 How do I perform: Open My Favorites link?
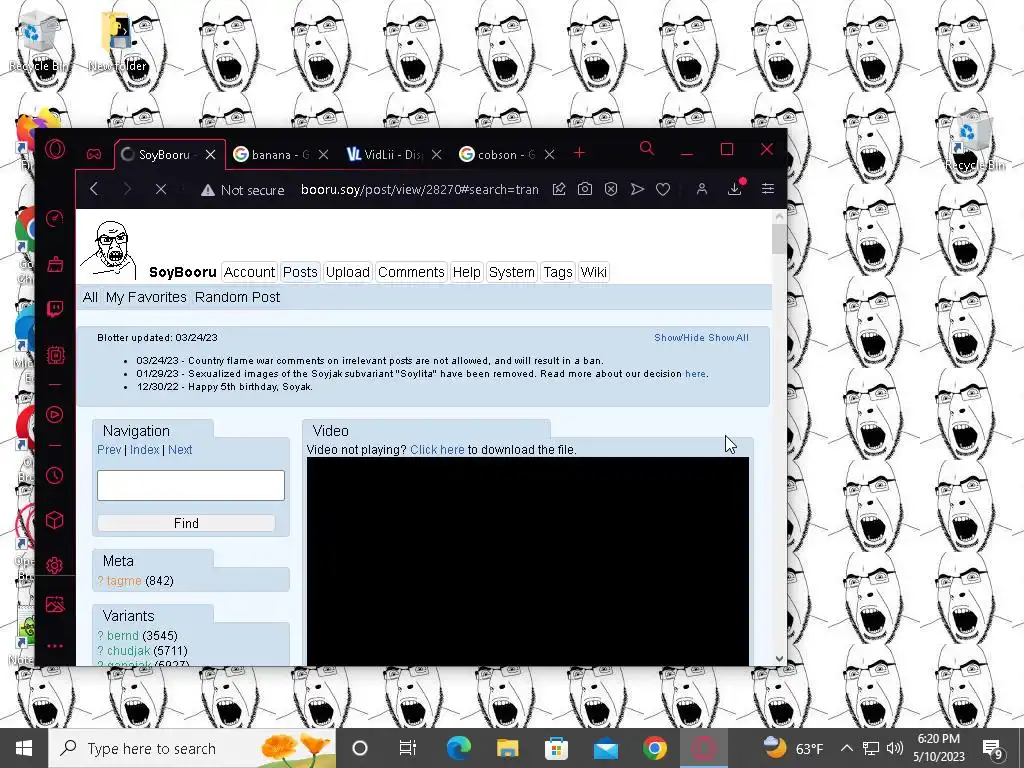click(x=146, y=297)
